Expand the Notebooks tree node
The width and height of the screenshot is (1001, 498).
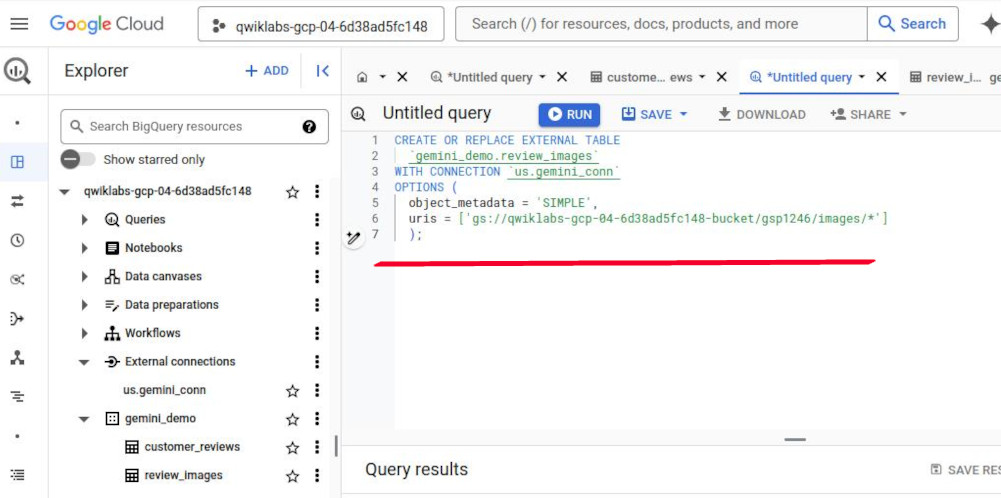[84, 248]
